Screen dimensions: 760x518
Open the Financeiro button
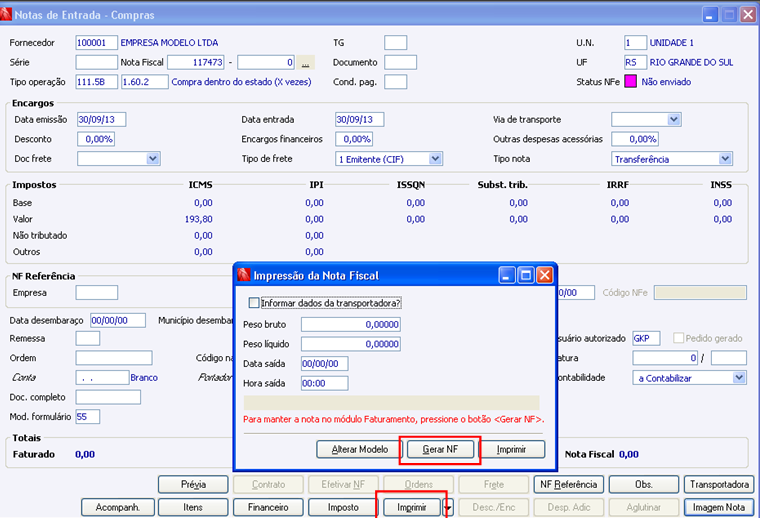tap(268, 507)
